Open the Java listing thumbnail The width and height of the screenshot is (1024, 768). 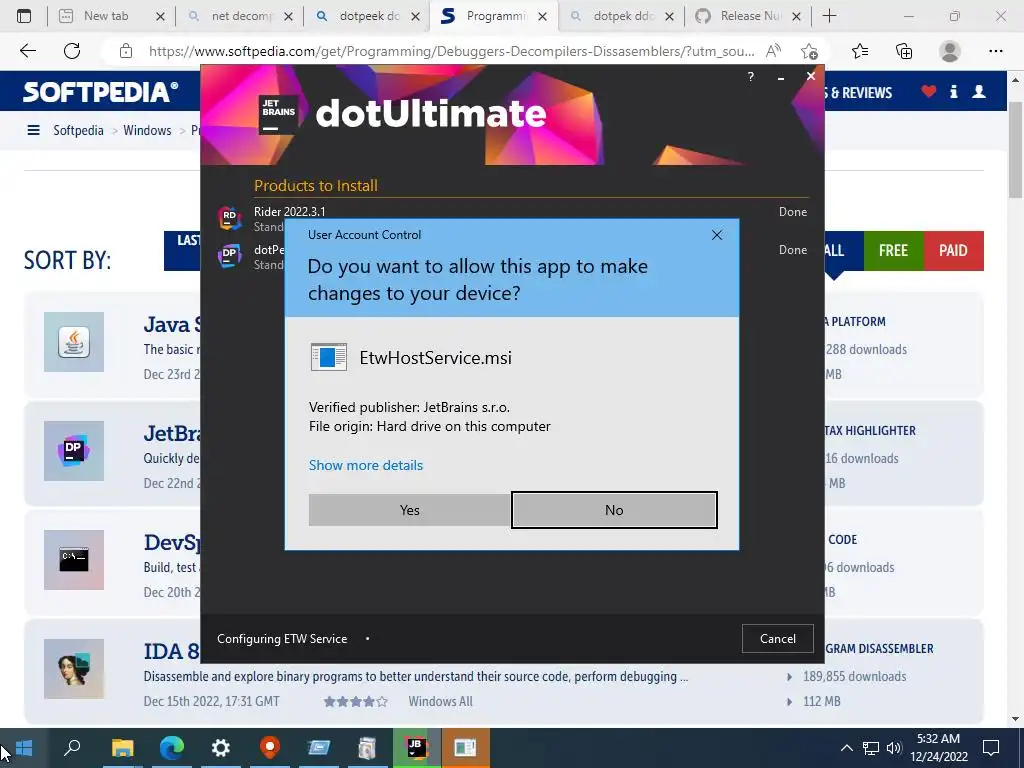tap(74, 342)
